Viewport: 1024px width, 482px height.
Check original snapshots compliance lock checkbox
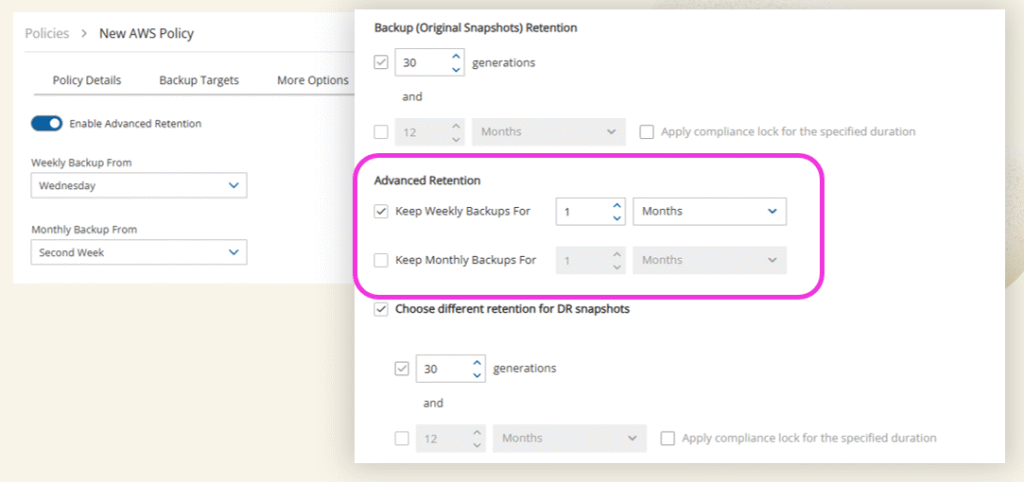coord(646,132)
